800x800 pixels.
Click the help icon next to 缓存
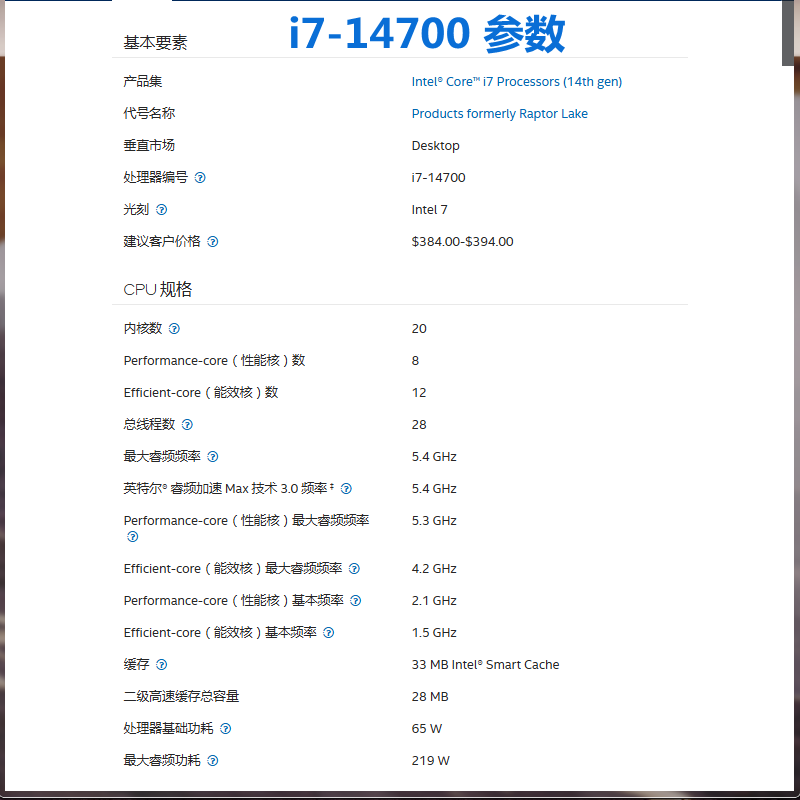161,665
